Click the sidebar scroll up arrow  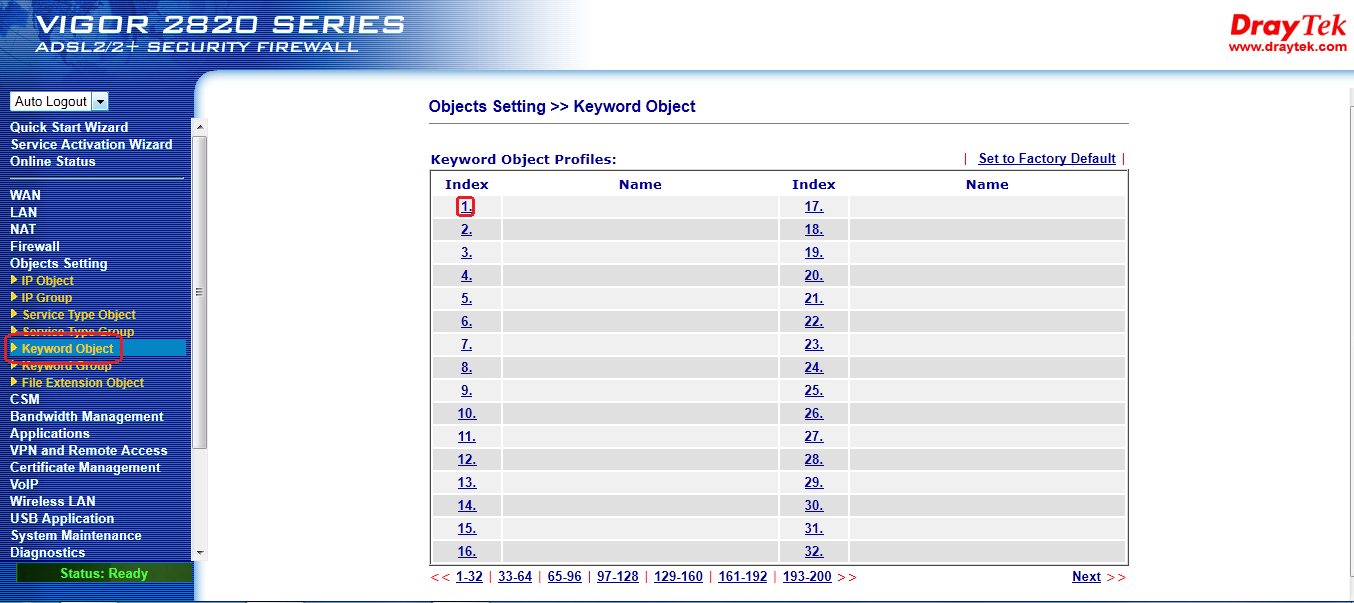point(199,127)
